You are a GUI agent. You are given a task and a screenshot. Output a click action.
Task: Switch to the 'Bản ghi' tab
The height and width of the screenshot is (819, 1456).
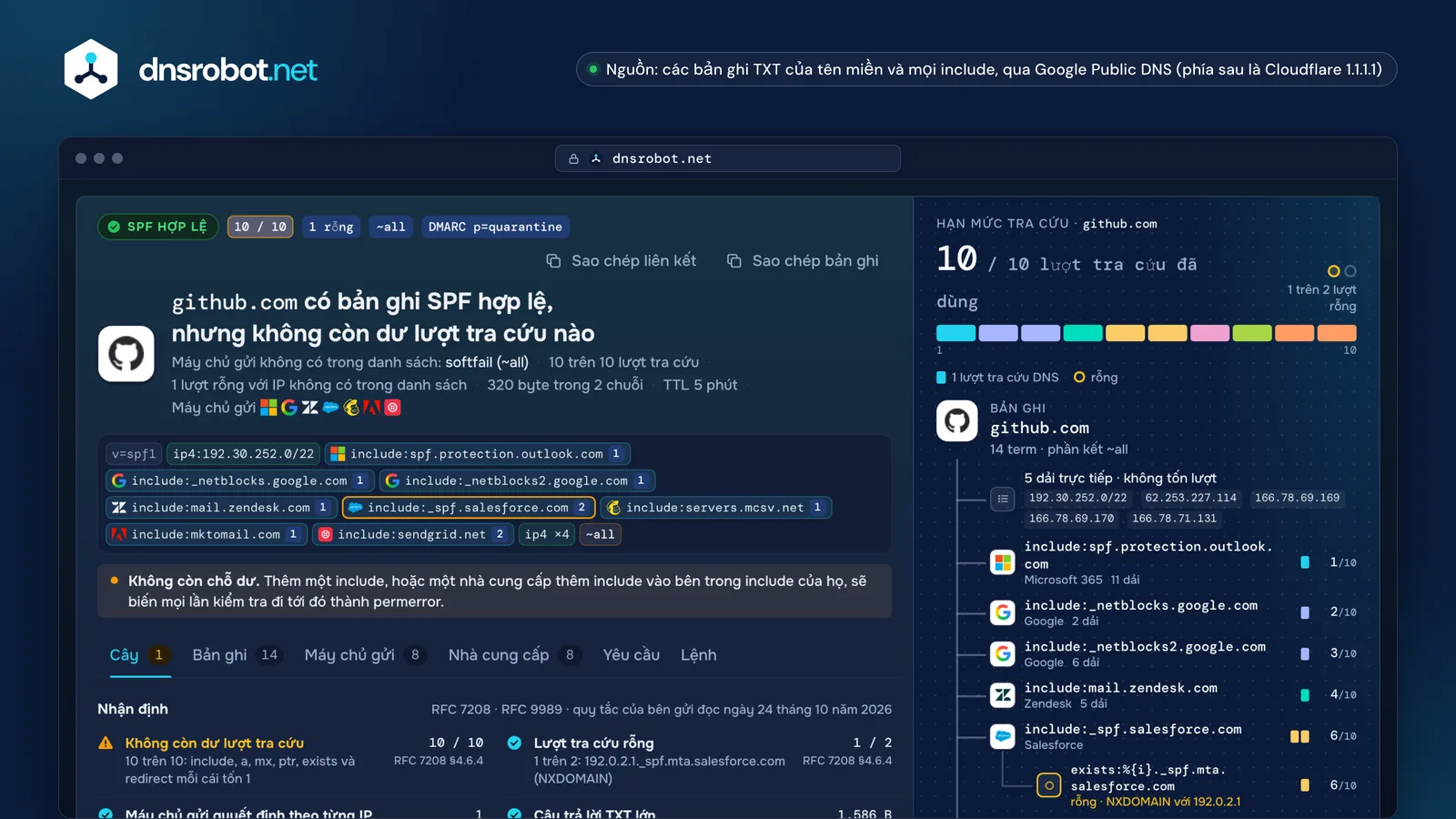(237, 655)
